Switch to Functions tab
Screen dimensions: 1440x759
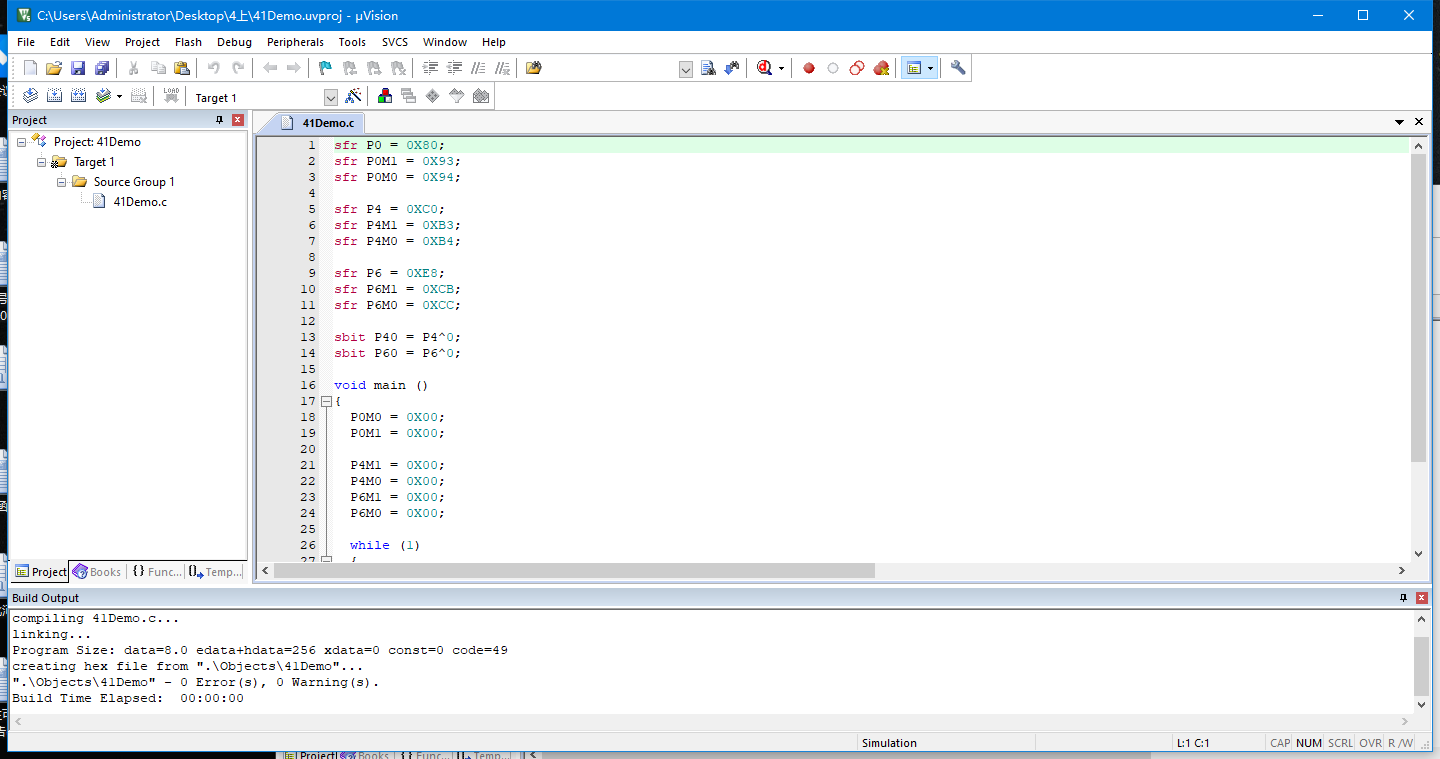tap(156, 572)
